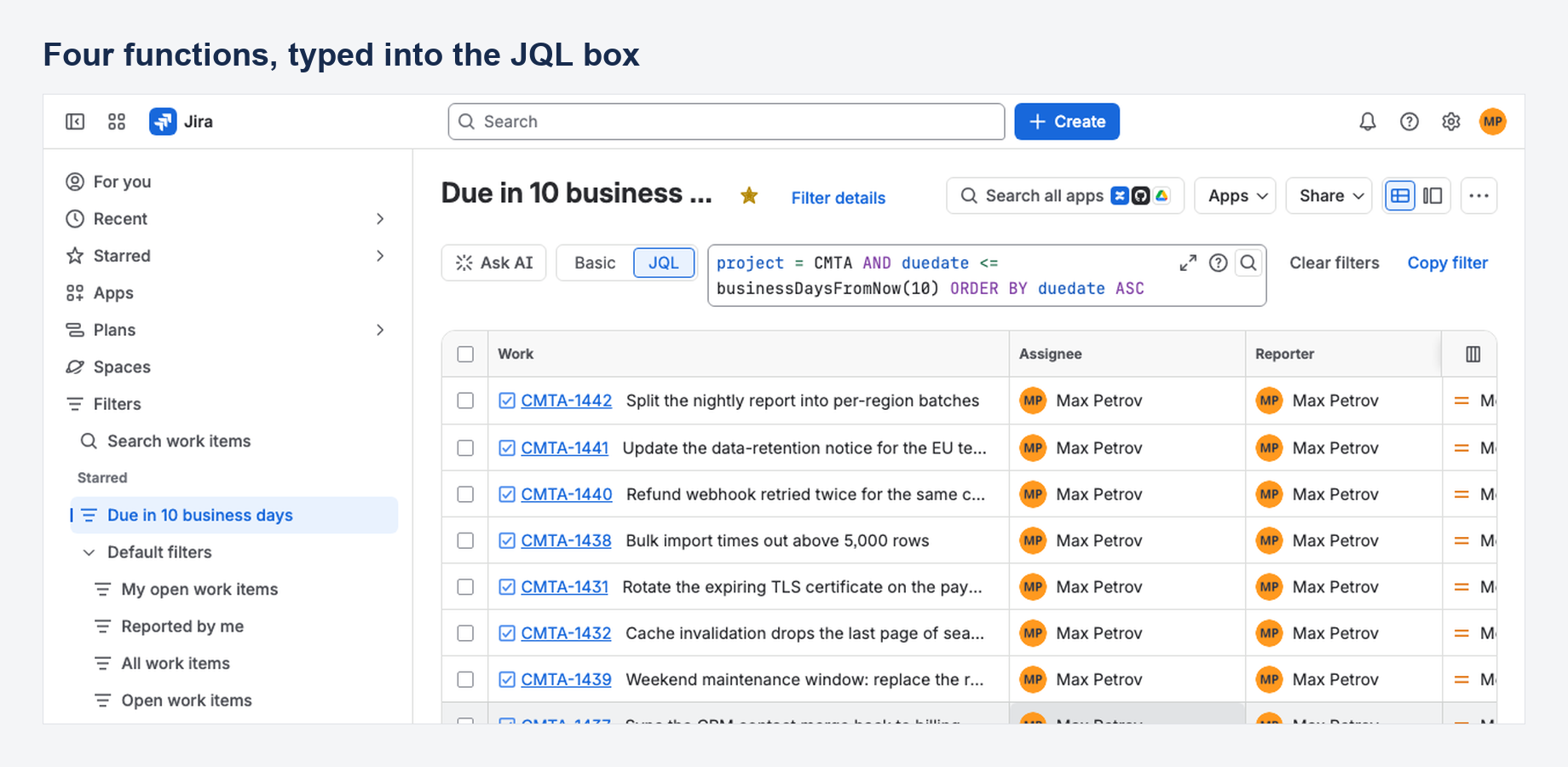Image resolution: width=1568 pixels, height=767 pixels.
Task: Select the checkbox for CMTA-1431
Action: (465, 587)
